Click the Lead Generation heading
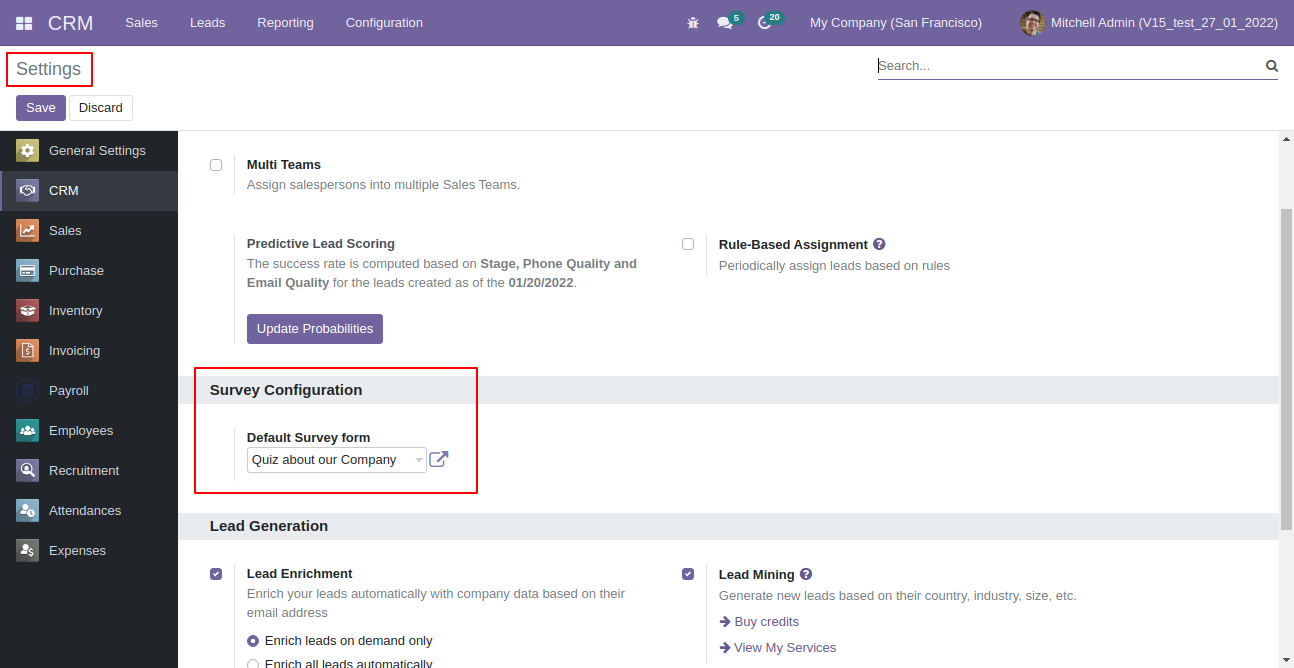 click(x=269, y=526)
